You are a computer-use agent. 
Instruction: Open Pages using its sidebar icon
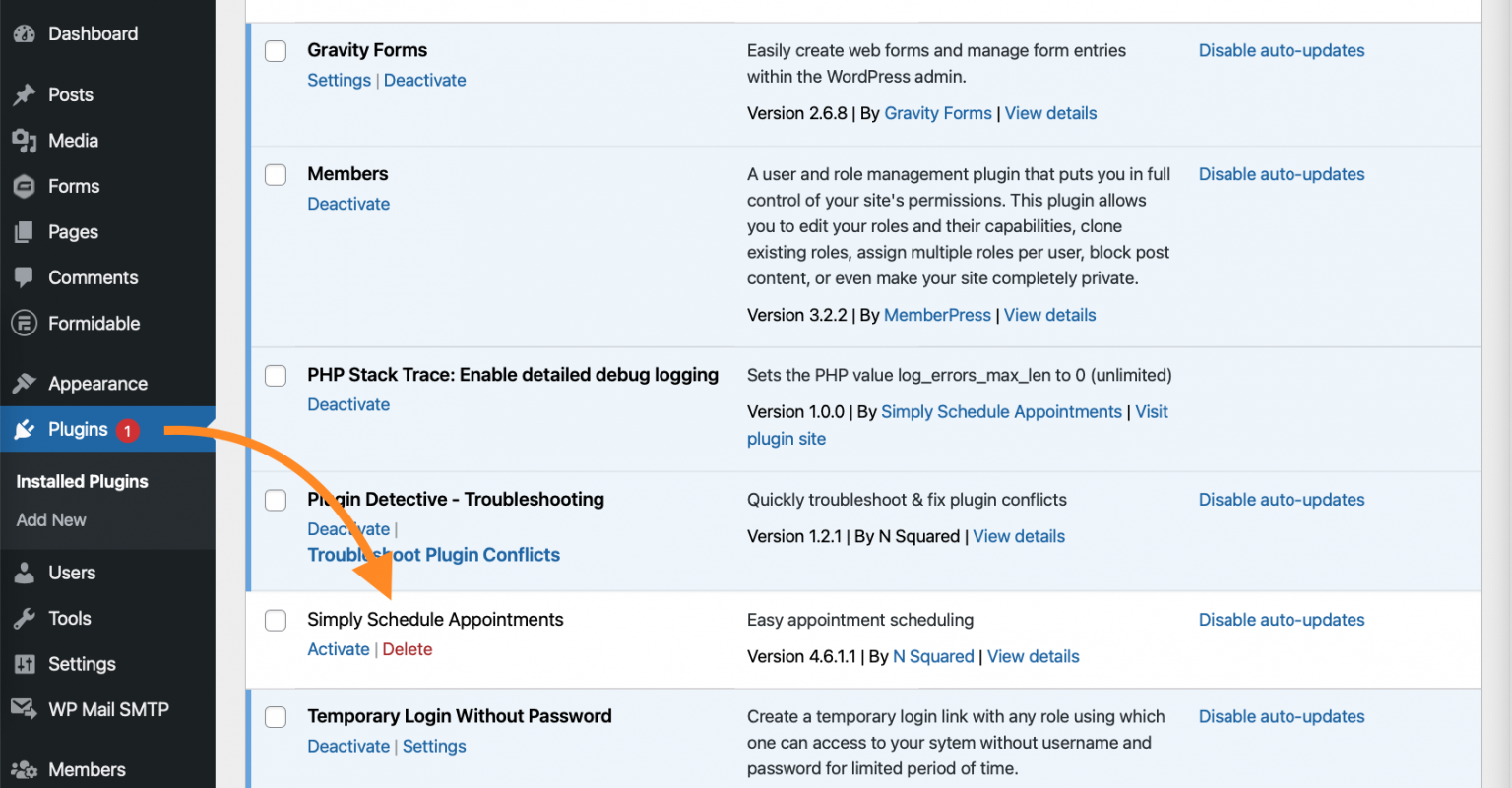(25, 231)
